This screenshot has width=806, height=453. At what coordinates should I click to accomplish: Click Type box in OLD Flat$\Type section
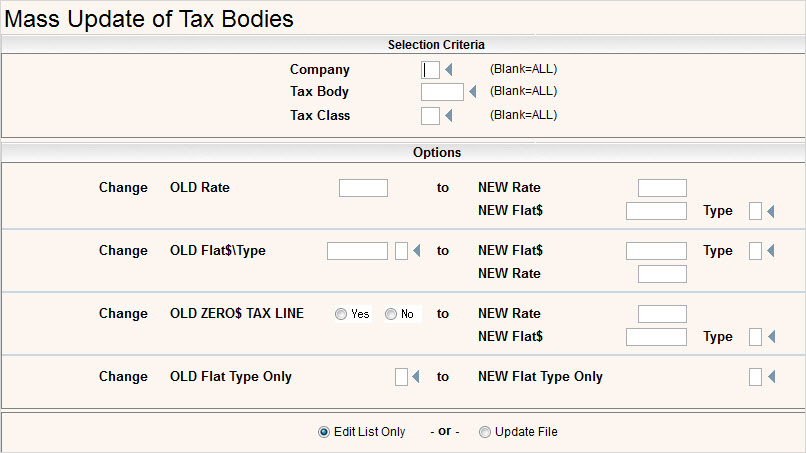click(x=755, y=251)
